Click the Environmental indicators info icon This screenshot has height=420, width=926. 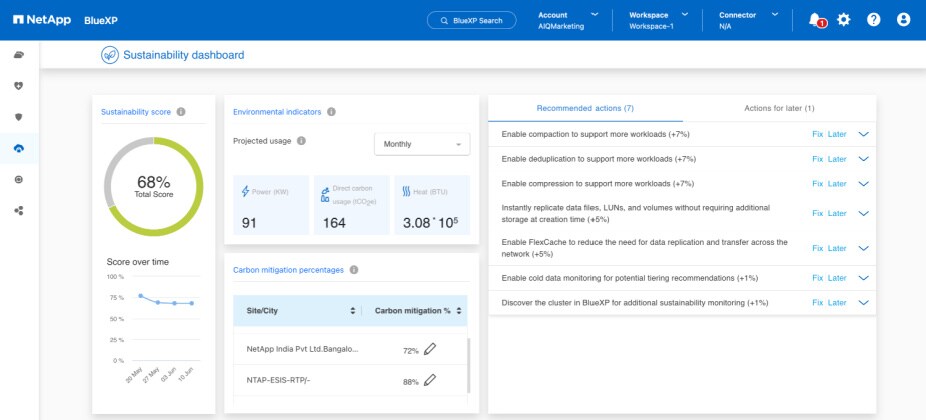coord(331,112)
